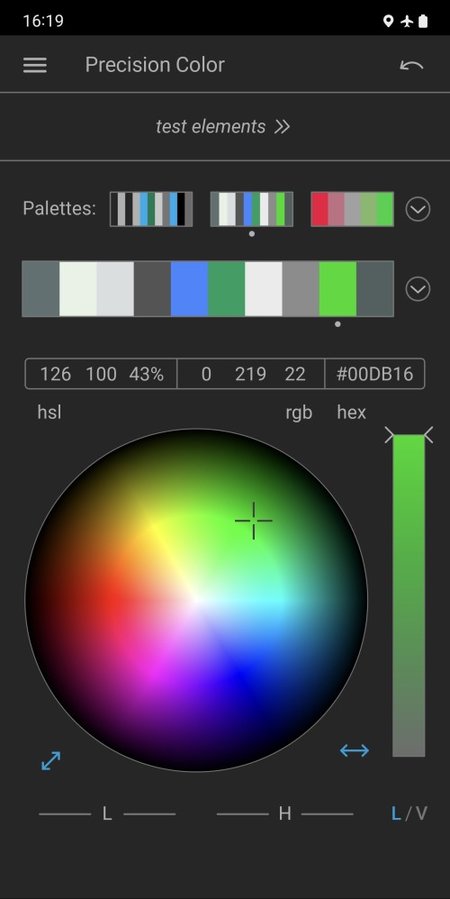Select the red-to-green palette thumbnail
The width and height of the screenshot is (450, 899).
click(x=352, y=209)
